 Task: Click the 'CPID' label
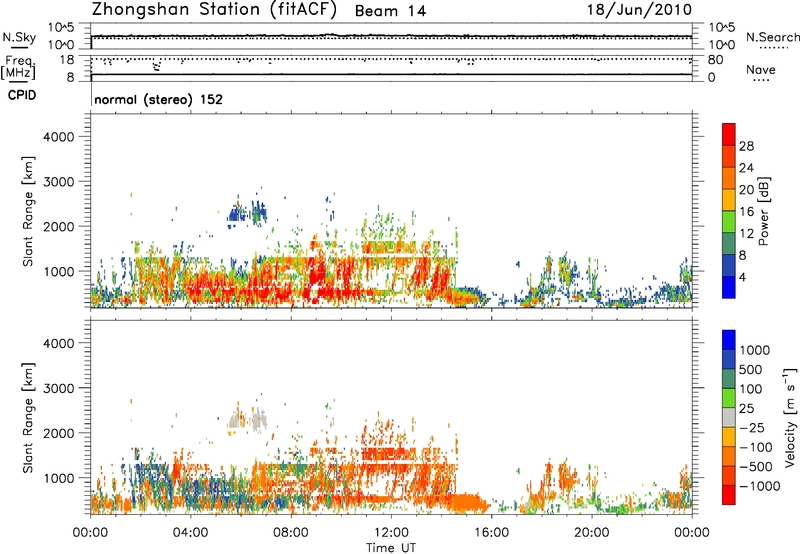tap(22, 95)
